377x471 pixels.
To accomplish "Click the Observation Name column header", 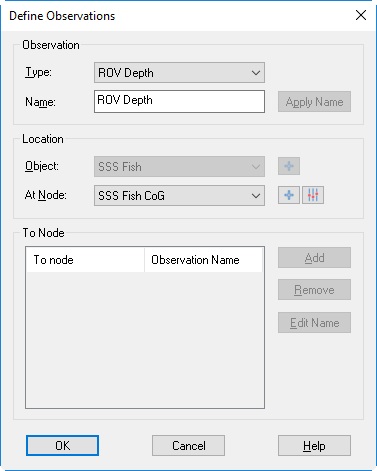I will tap(203, 260).
